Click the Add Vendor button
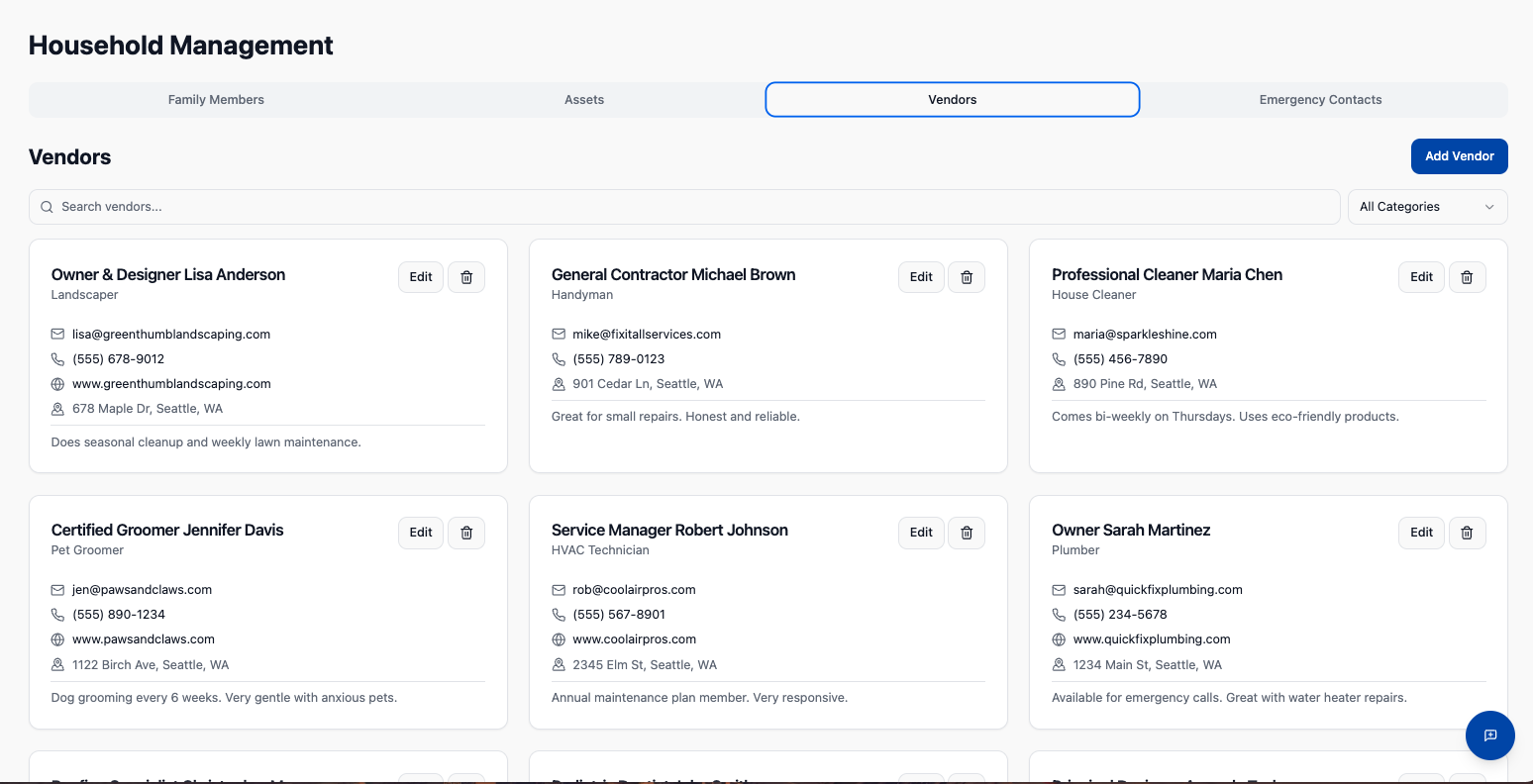This screenshot has height=784, width=1533. pyautogui.click(x=1460, y=156)
